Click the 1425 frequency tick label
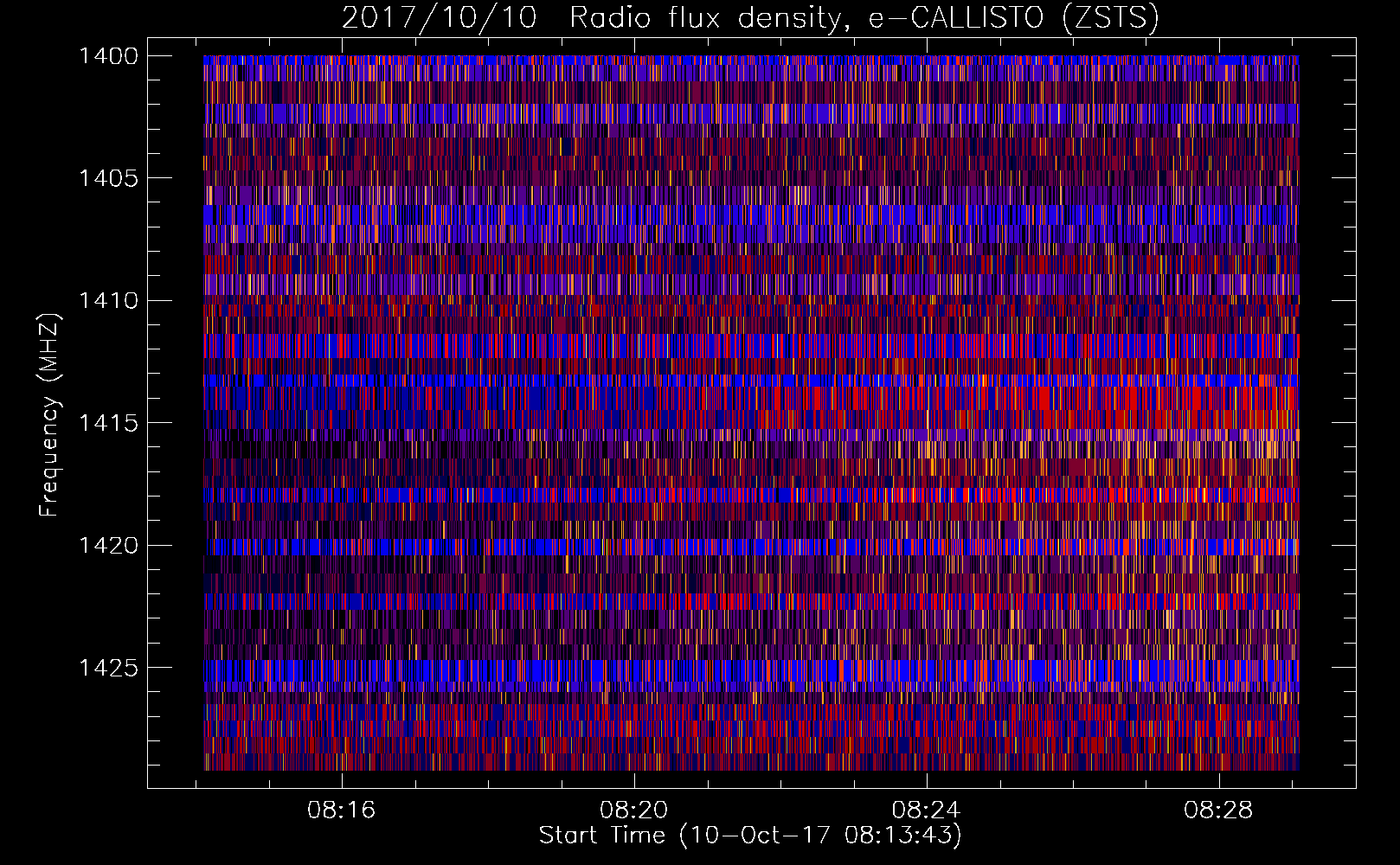This screenshot has width=1400, height=865. tap(108, 668)
